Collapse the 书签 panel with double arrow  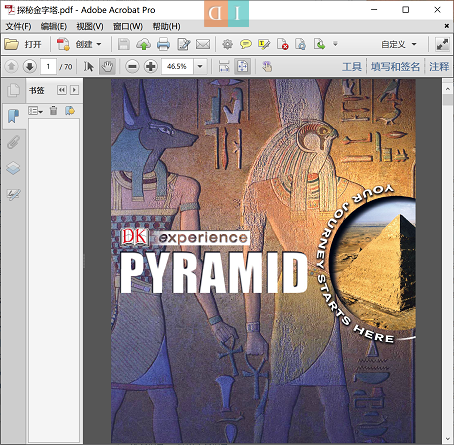pyautogui.click(x=62, y=90)
